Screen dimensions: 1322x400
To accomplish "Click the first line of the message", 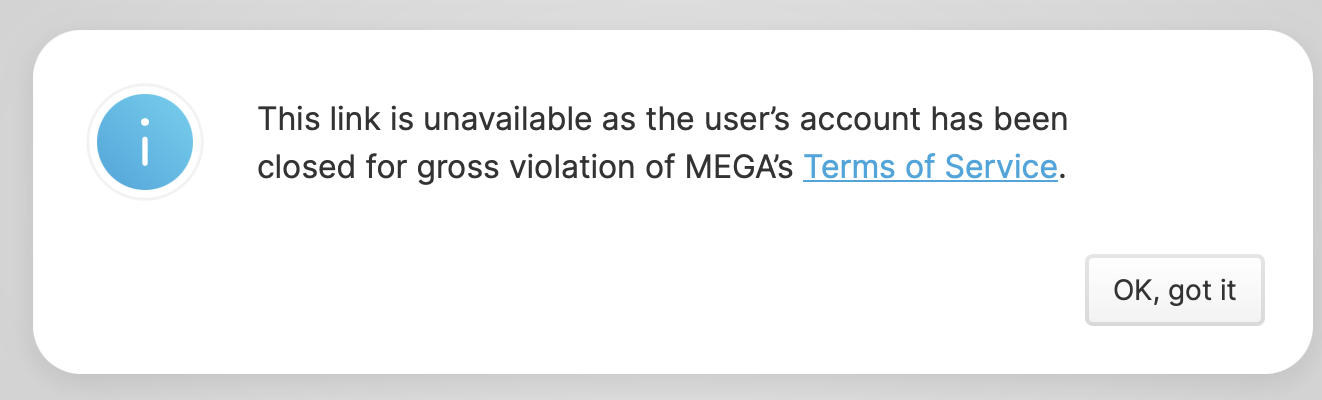I will coord(663,120).
